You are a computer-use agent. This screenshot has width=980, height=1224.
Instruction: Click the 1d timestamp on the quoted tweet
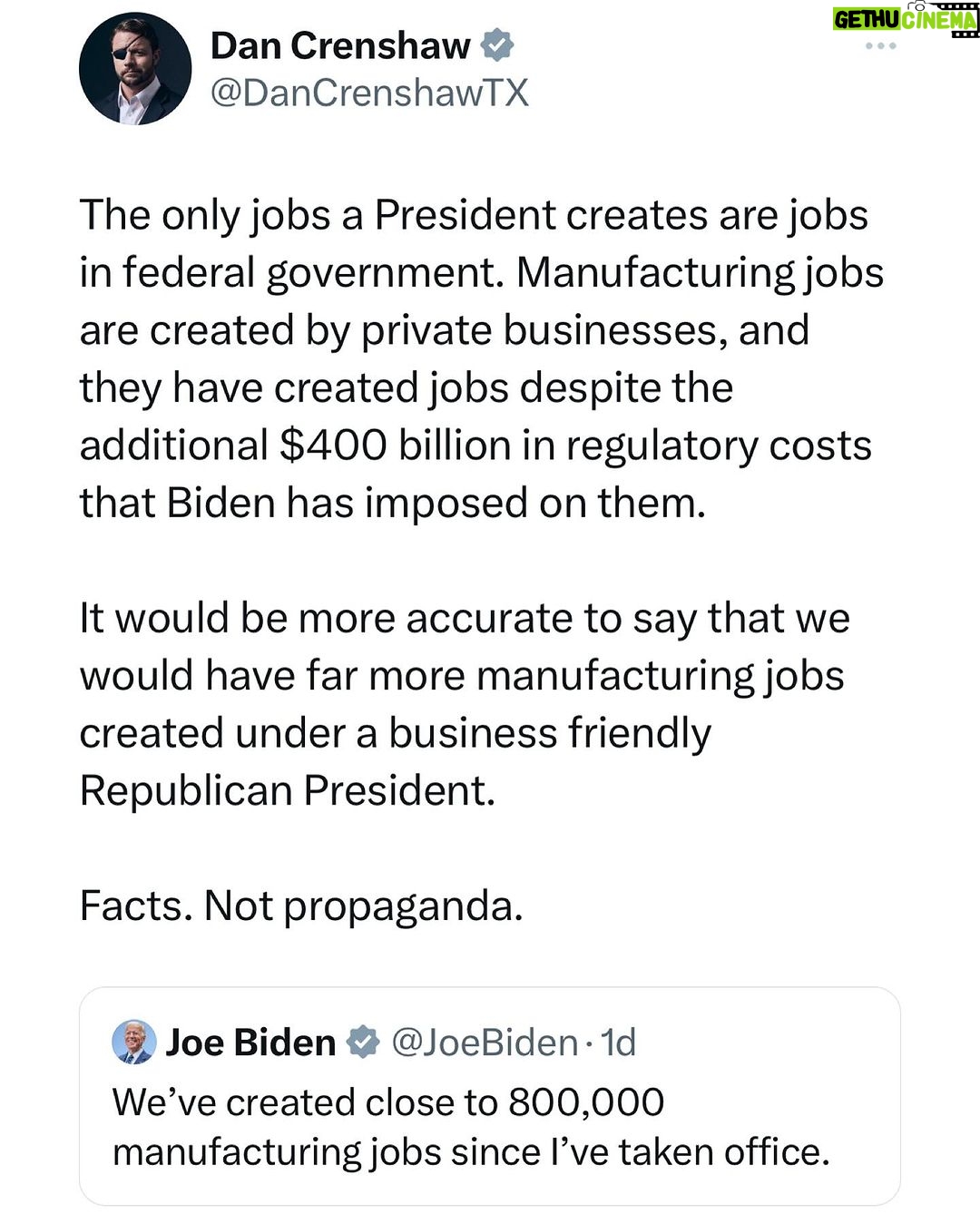coord(618,1043)
